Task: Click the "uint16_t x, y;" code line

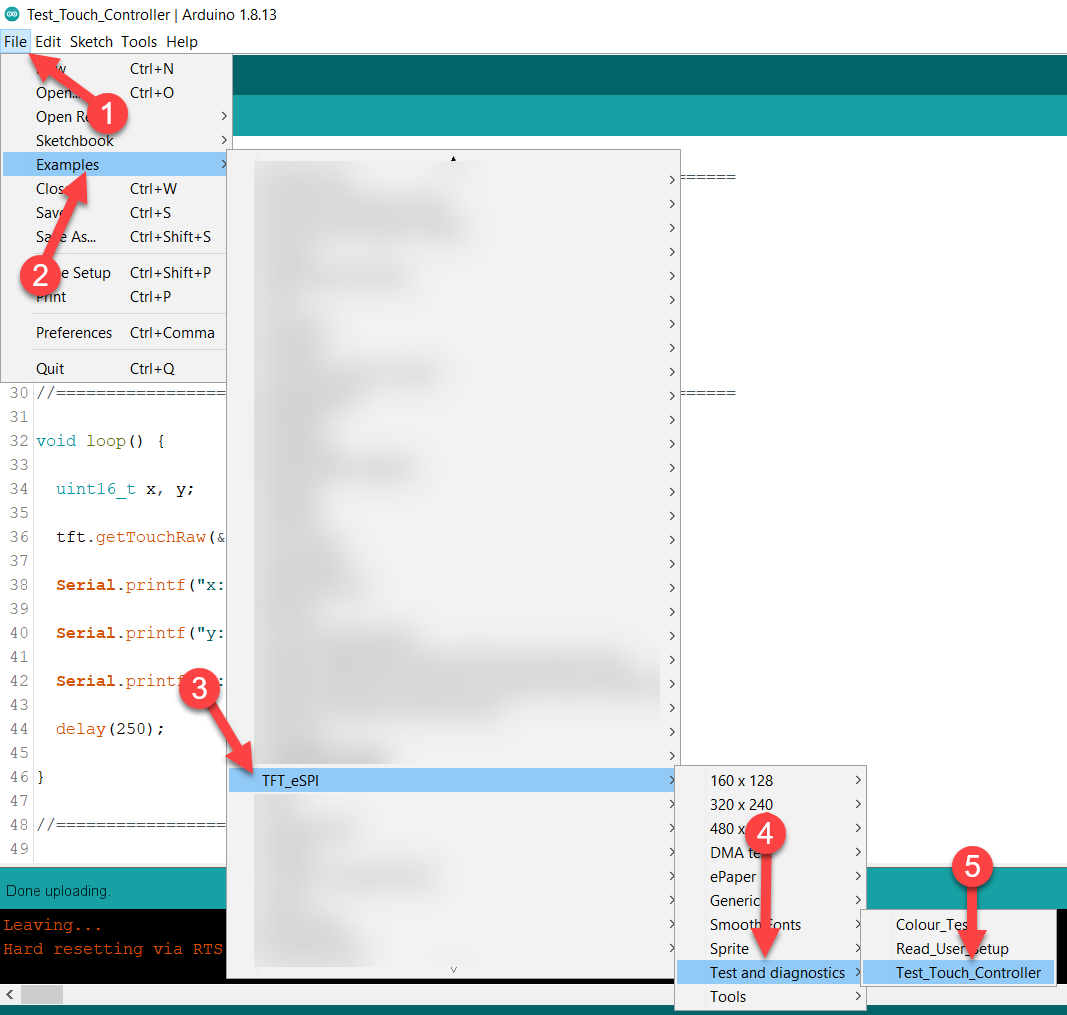Action: pyautogui.click(x=125, y=489)
